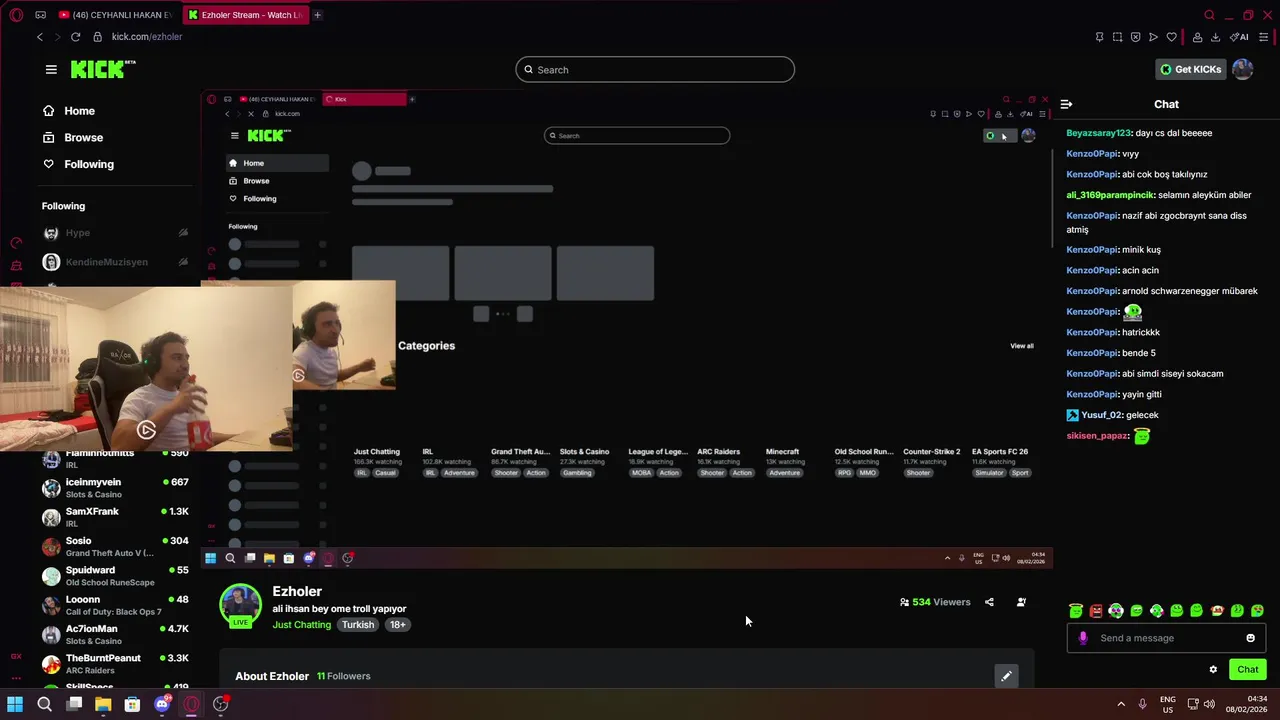Share the Ezholer stream

coord(989,602)
